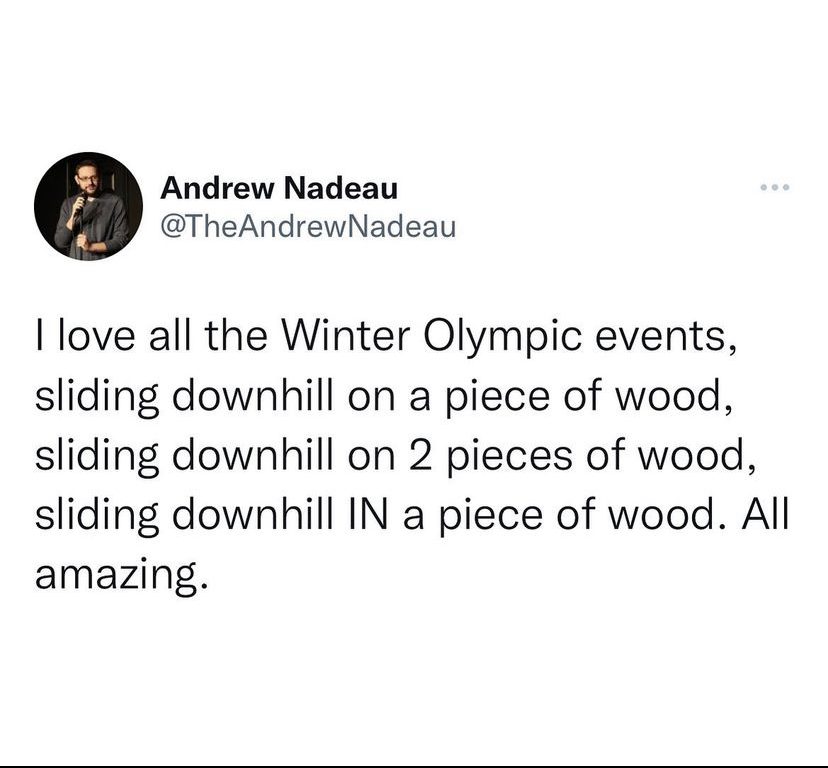828x768 pixels.
Task: Click "pieces" in the third tweet line
Action: pyautogui.click(x=510, y=457)
